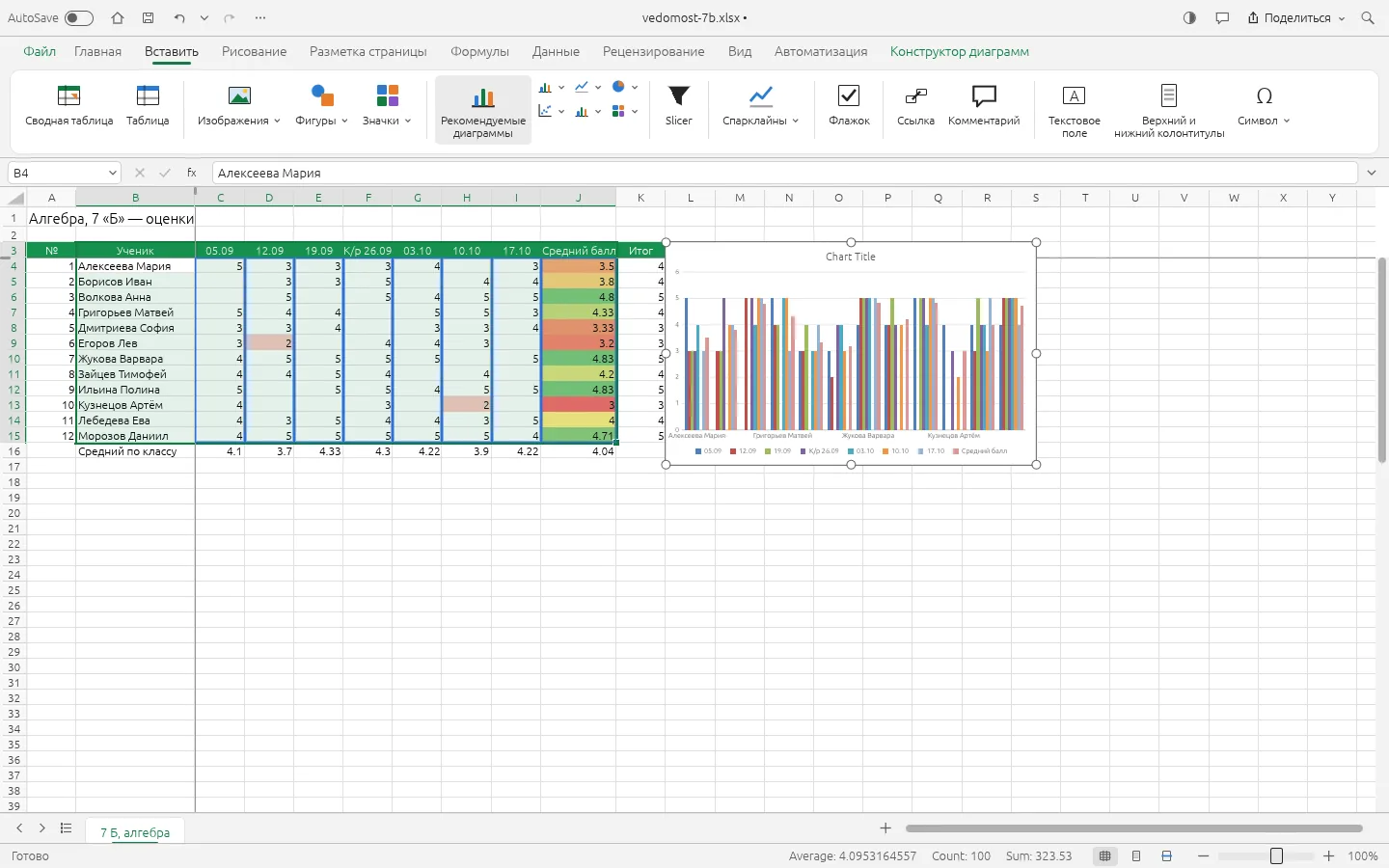Click the Name Box showing B4
This screenshot has width=1389, height=868.
click(x=64, y=173)
